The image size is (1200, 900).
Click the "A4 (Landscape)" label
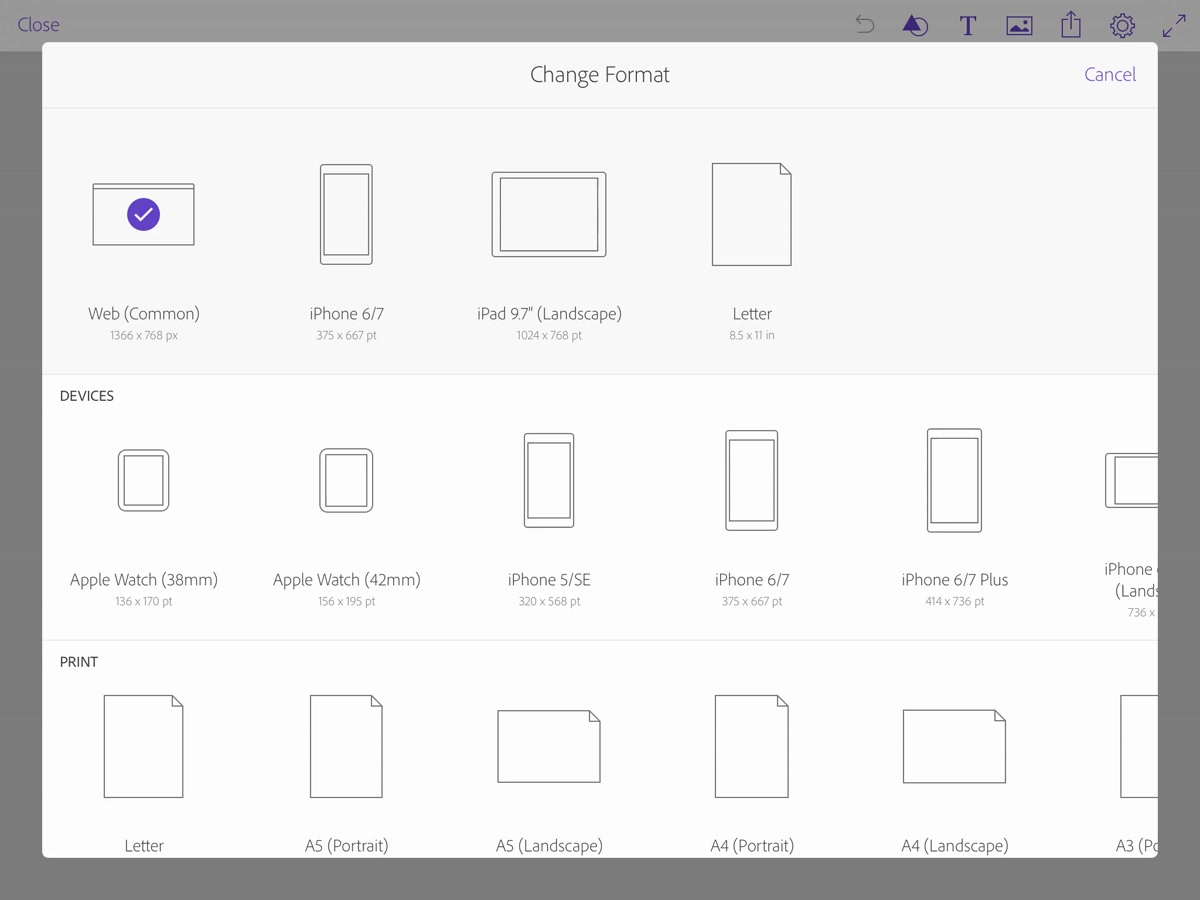[x=955, y=845]
